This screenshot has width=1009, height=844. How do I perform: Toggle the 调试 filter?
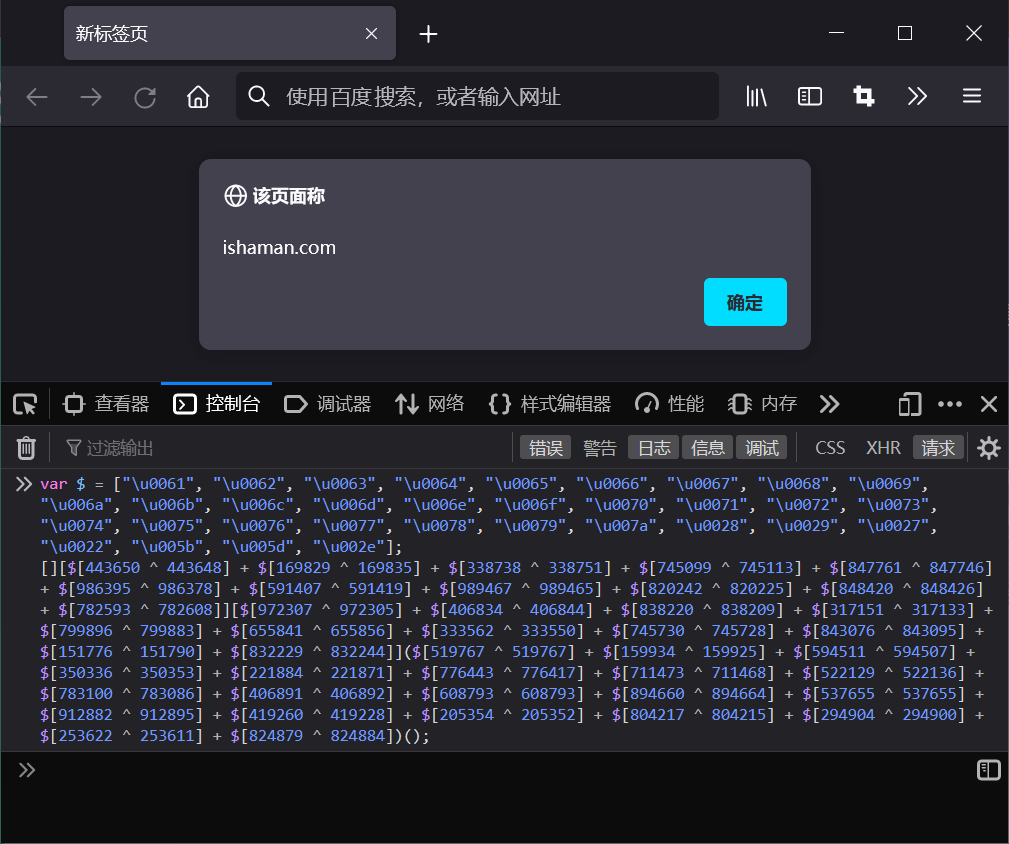[762, 448]
